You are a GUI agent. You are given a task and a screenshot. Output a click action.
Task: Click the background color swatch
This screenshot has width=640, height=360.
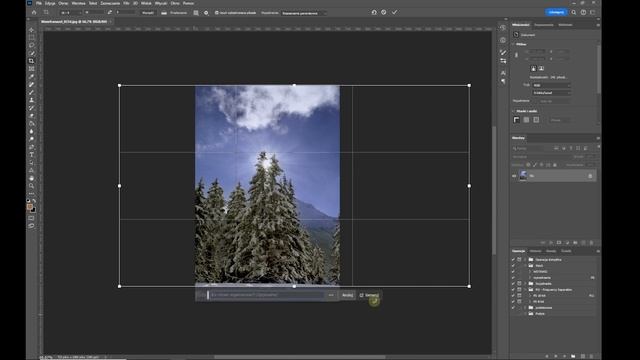[33, 210]
